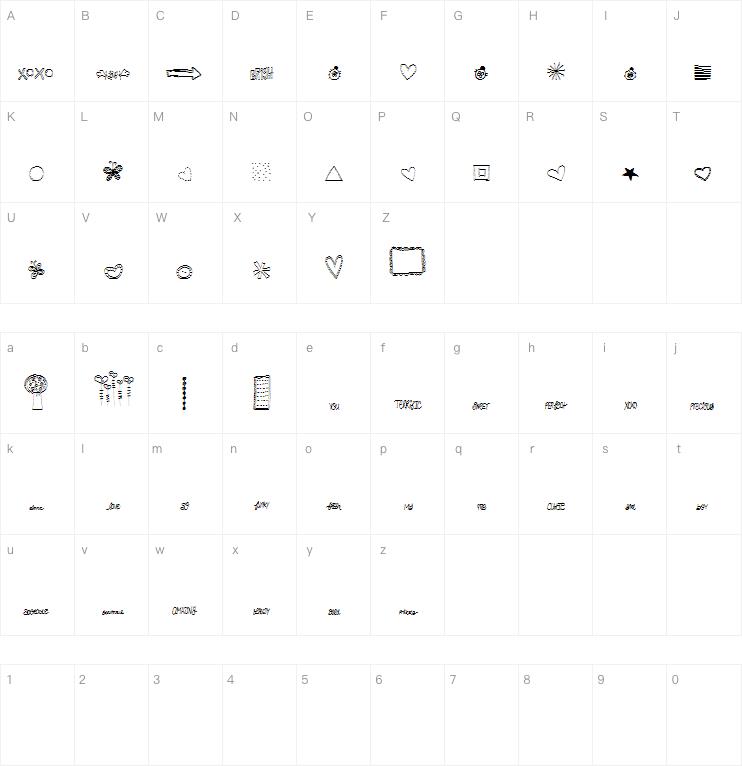Click the nested square glyph under Q

(482, 173)
